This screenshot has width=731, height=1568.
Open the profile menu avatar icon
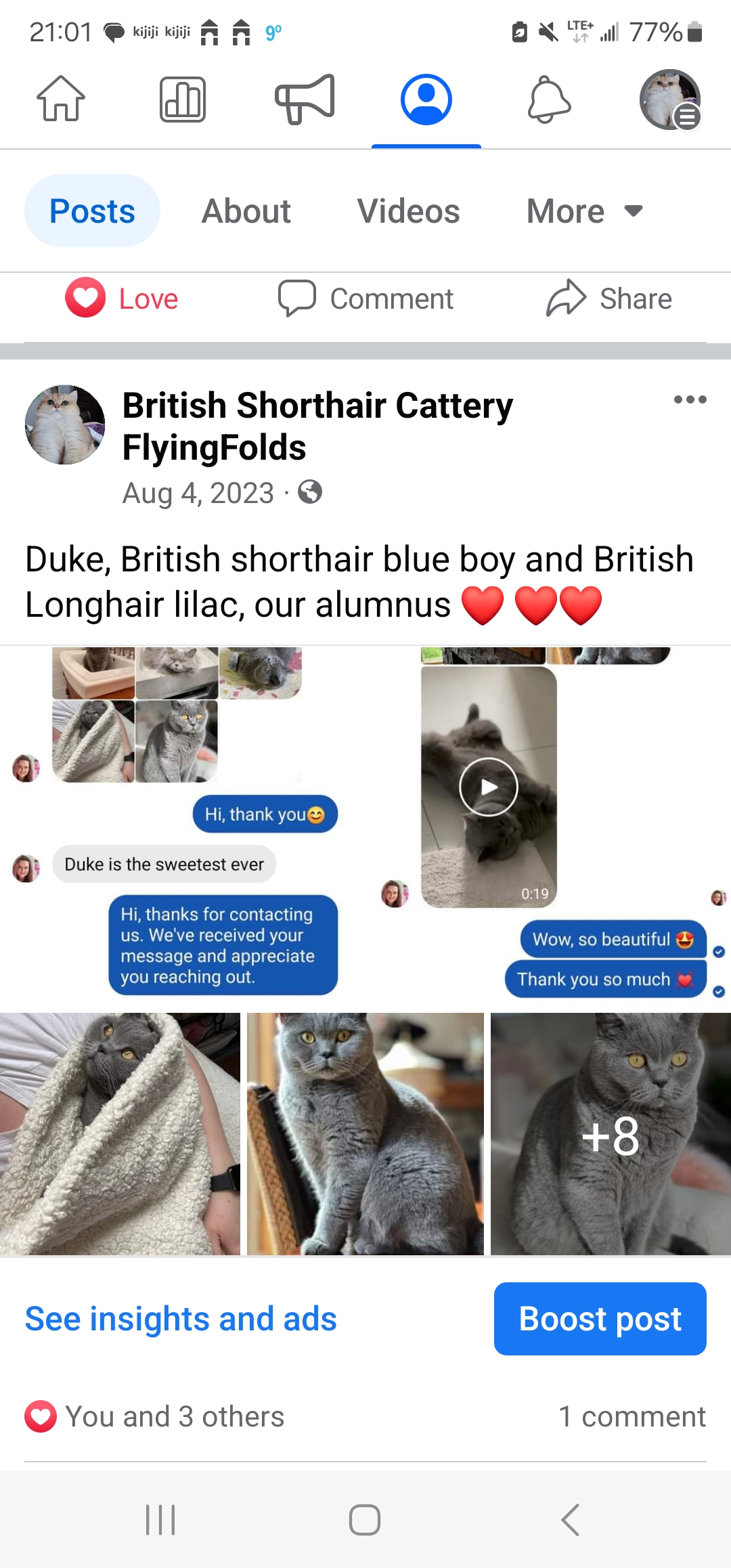[x=670, y=99]
